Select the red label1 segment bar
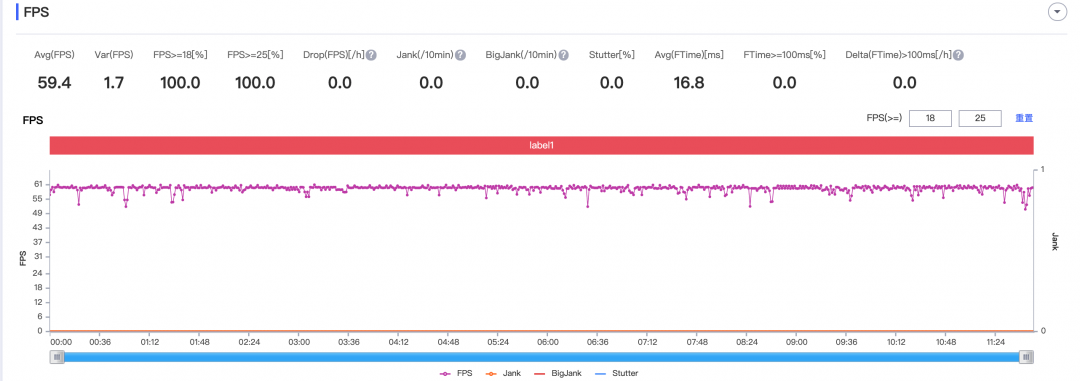This screenshot has width=1080, height=381. click(541, 145)
